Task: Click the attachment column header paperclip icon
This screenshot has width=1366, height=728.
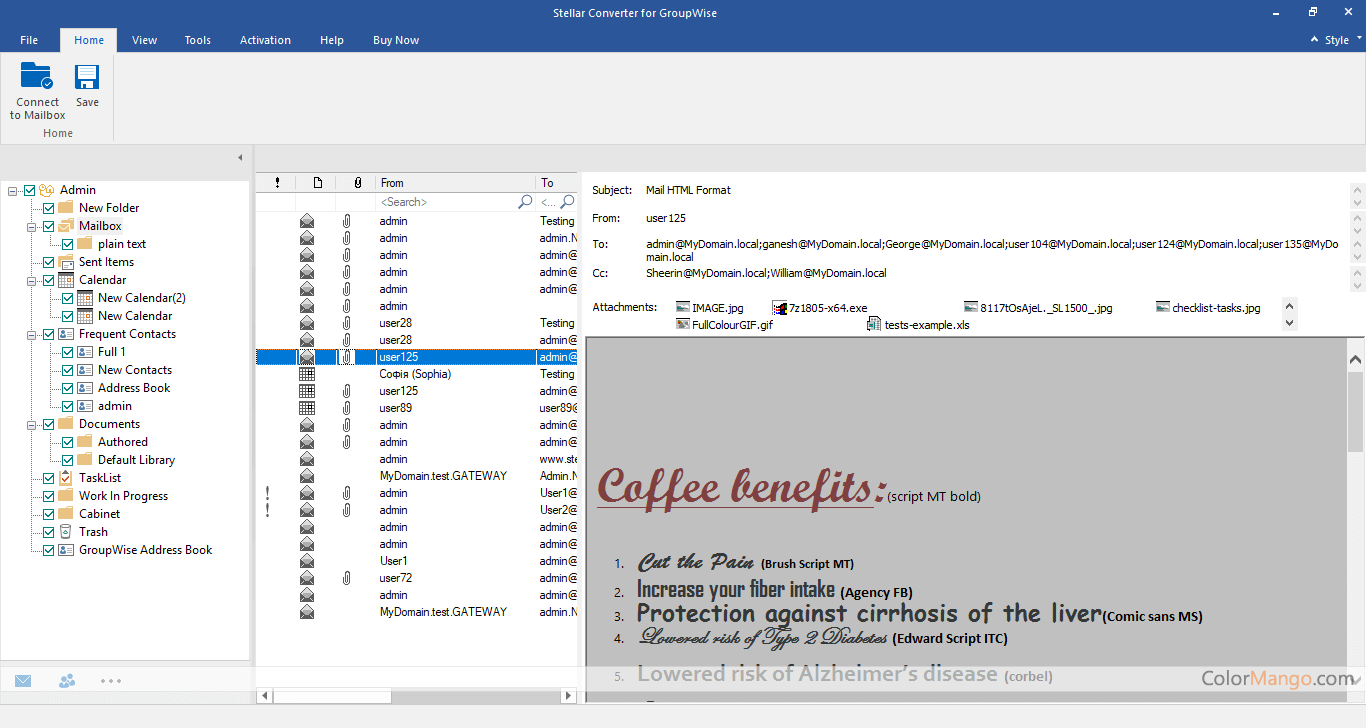Action: coord(357,183)
